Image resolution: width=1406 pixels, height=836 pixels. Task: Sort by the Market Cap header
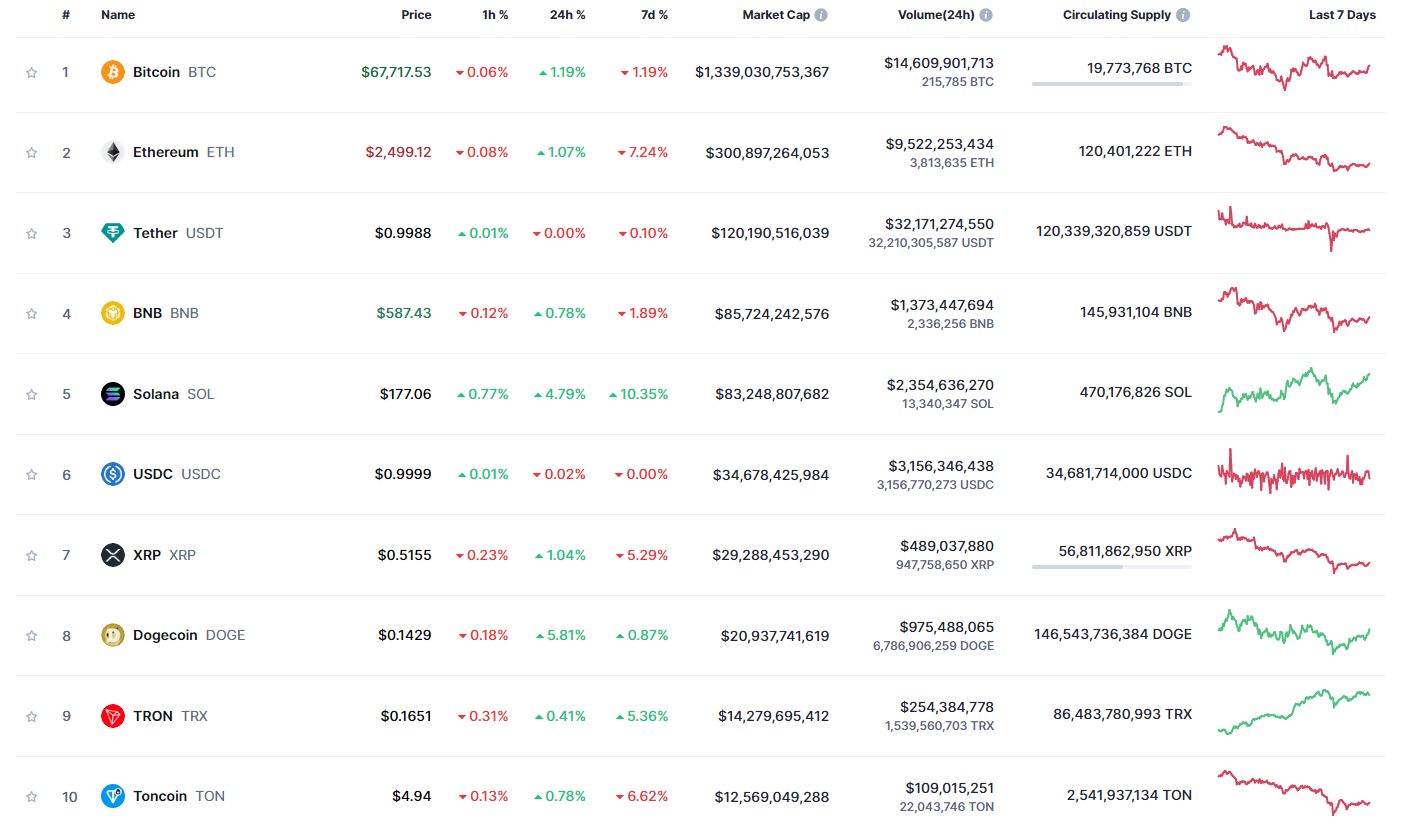776,15
